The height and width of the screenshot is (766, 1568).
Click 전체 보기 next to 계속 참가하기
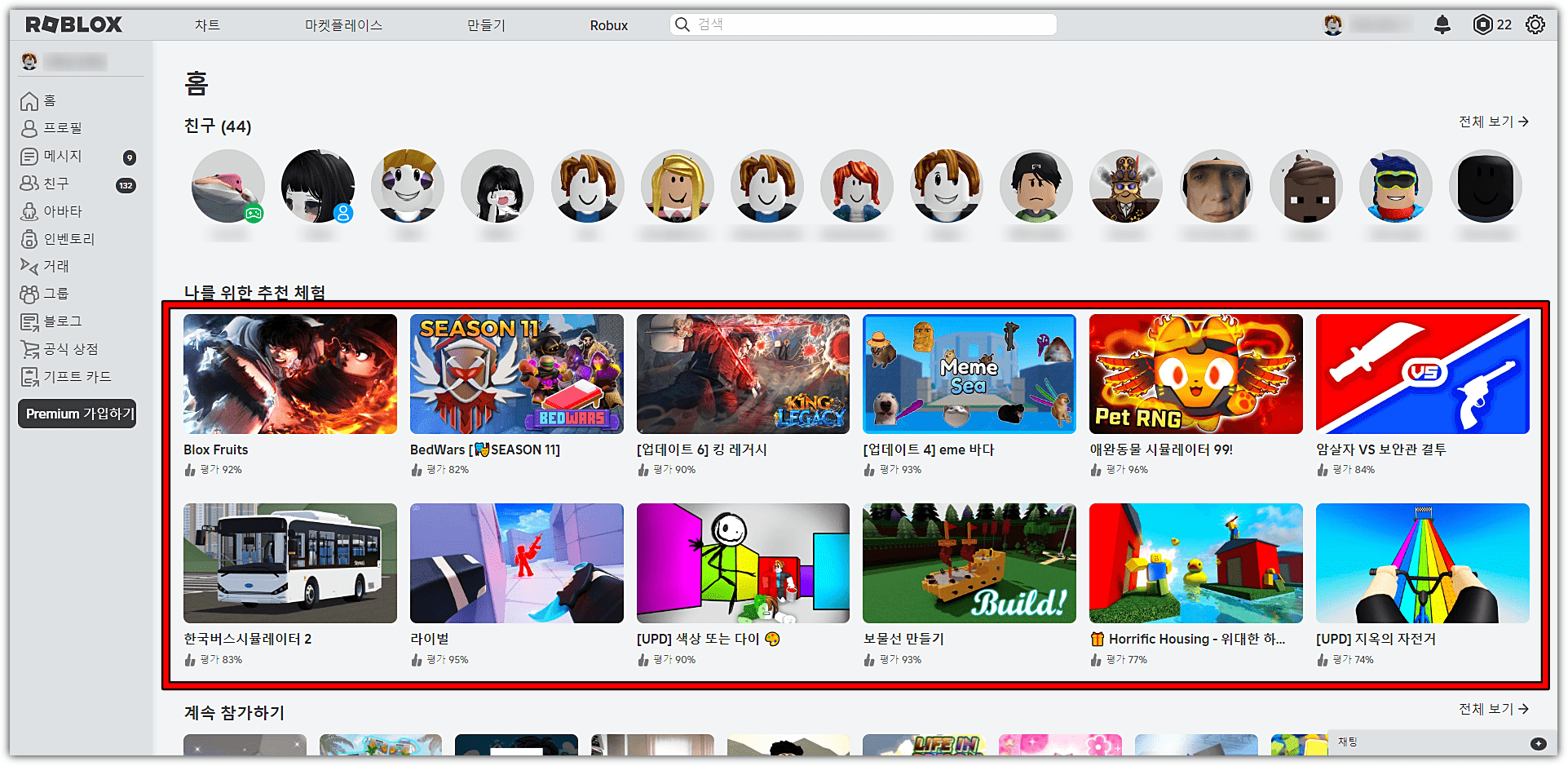(1494, 709)
